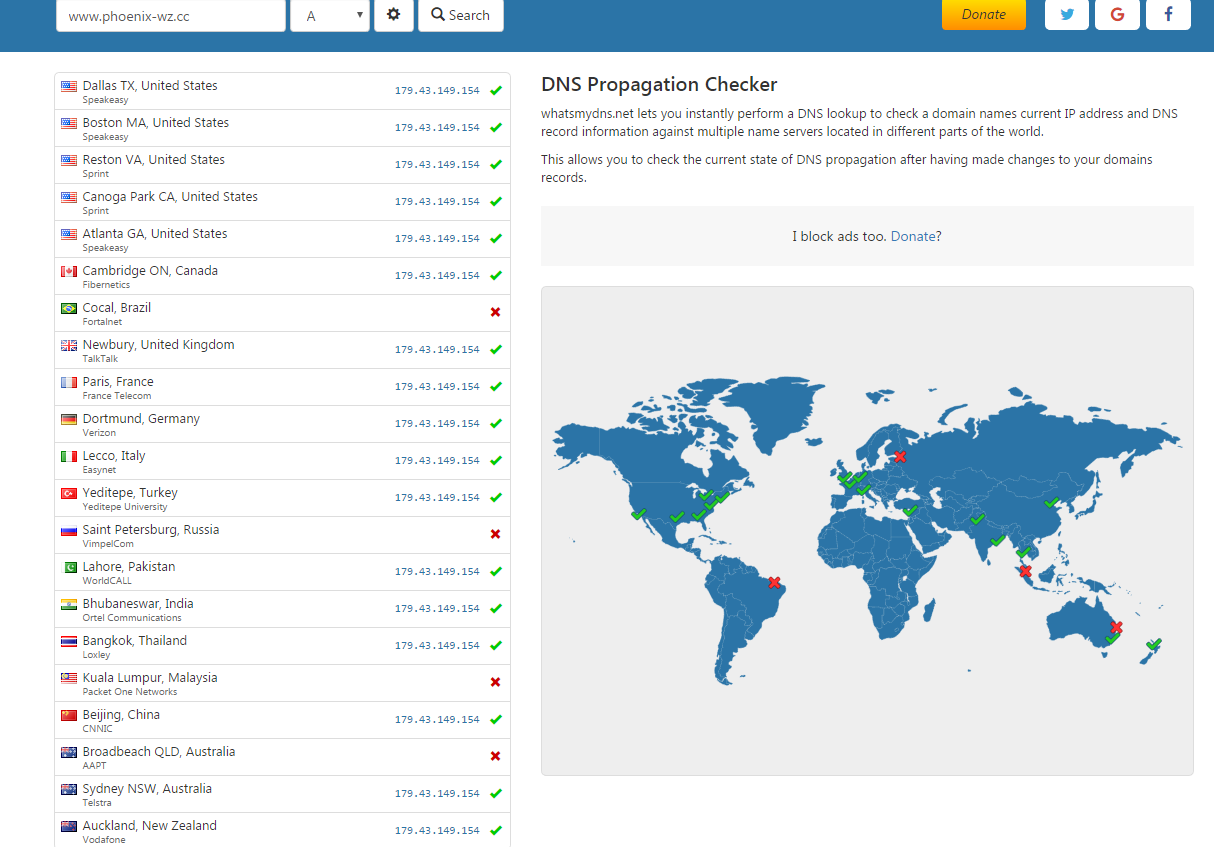Image resolution: width=1214 pixels, height=847 pixels.
Task: Click the China flag beside Beijing
Action: 69,716
